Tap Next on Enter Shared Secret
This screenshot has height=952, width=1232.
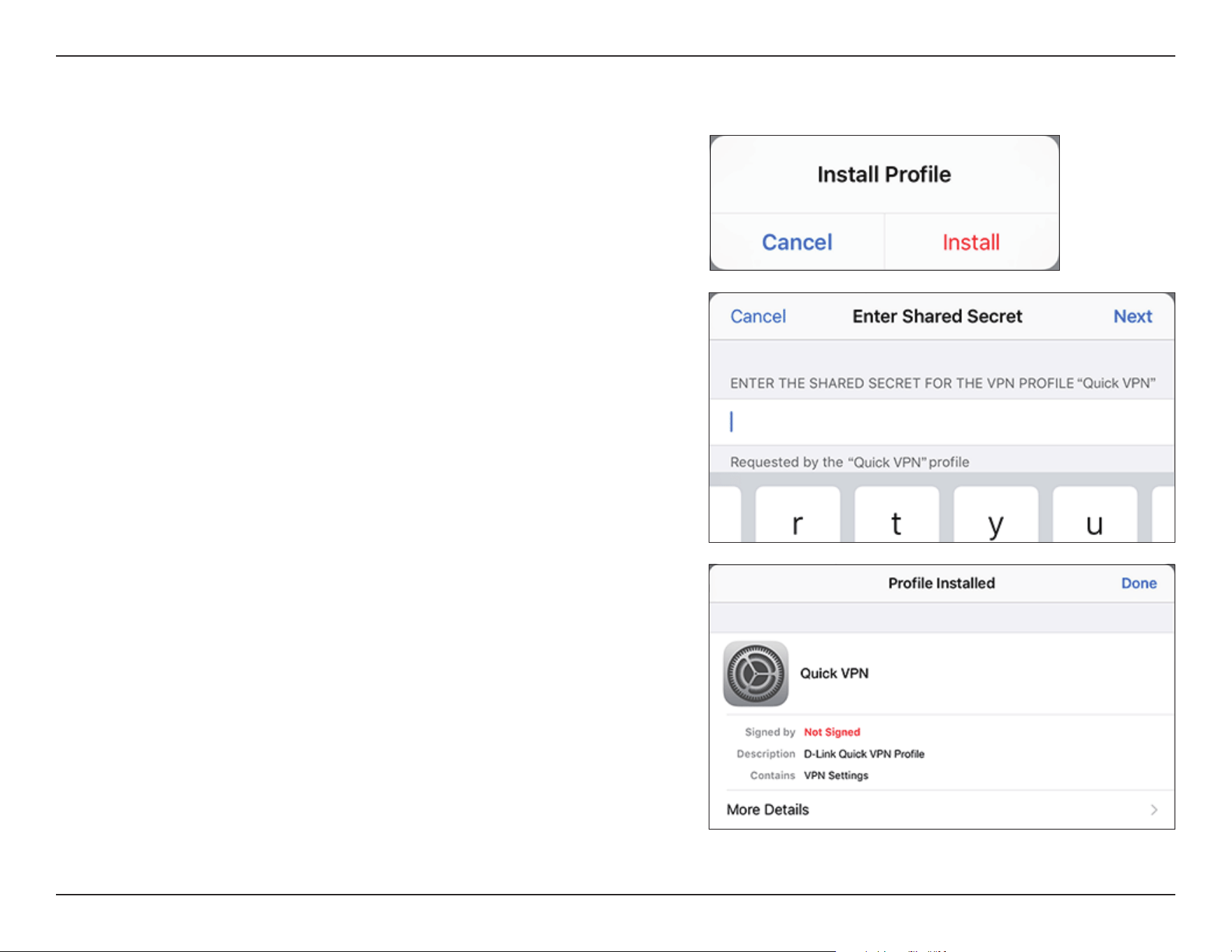click(1133, 316)
